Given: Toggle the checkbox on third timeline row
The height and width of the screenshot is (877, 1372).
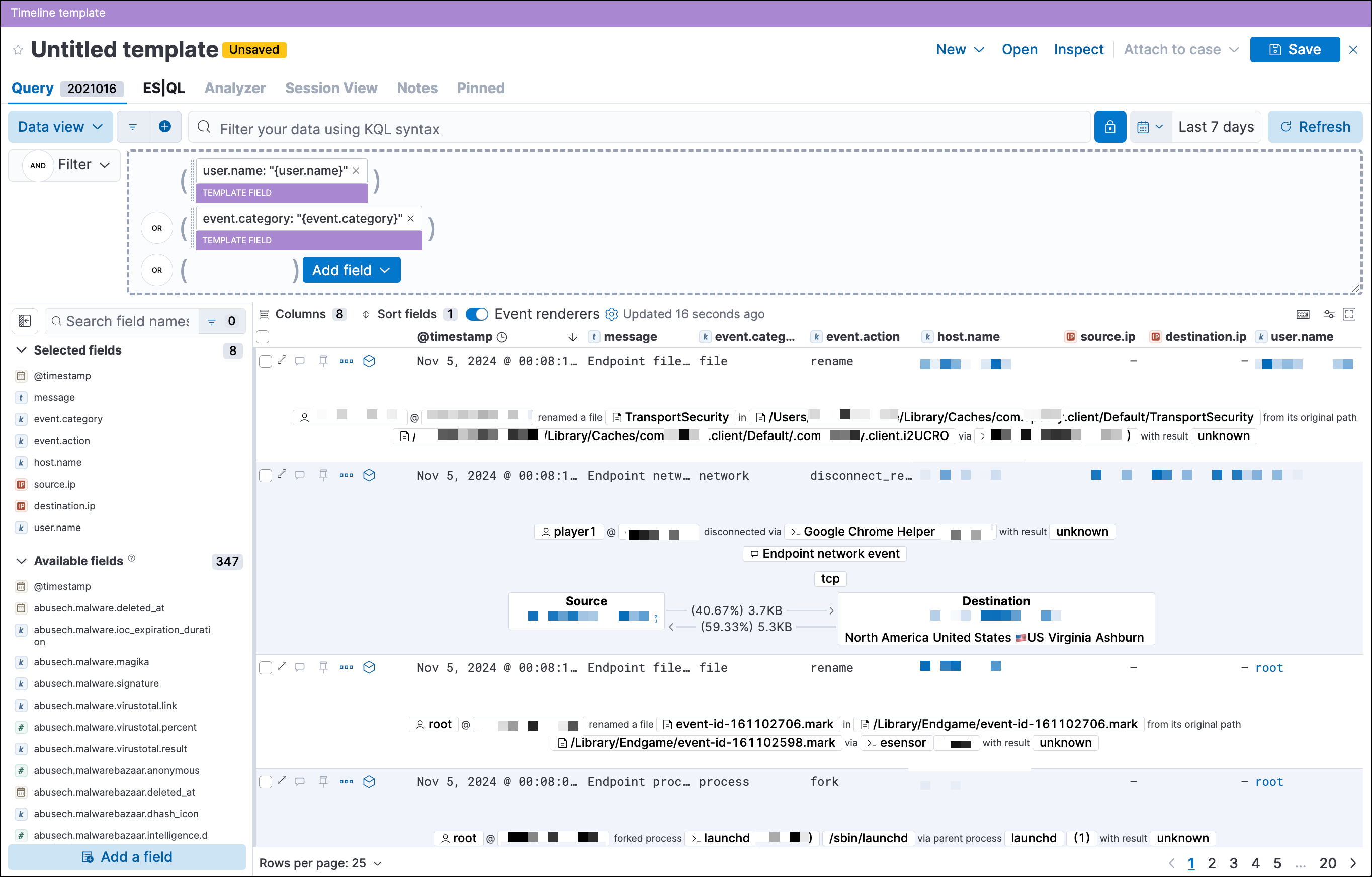Looking at the screenshot, I should (264, 668).
